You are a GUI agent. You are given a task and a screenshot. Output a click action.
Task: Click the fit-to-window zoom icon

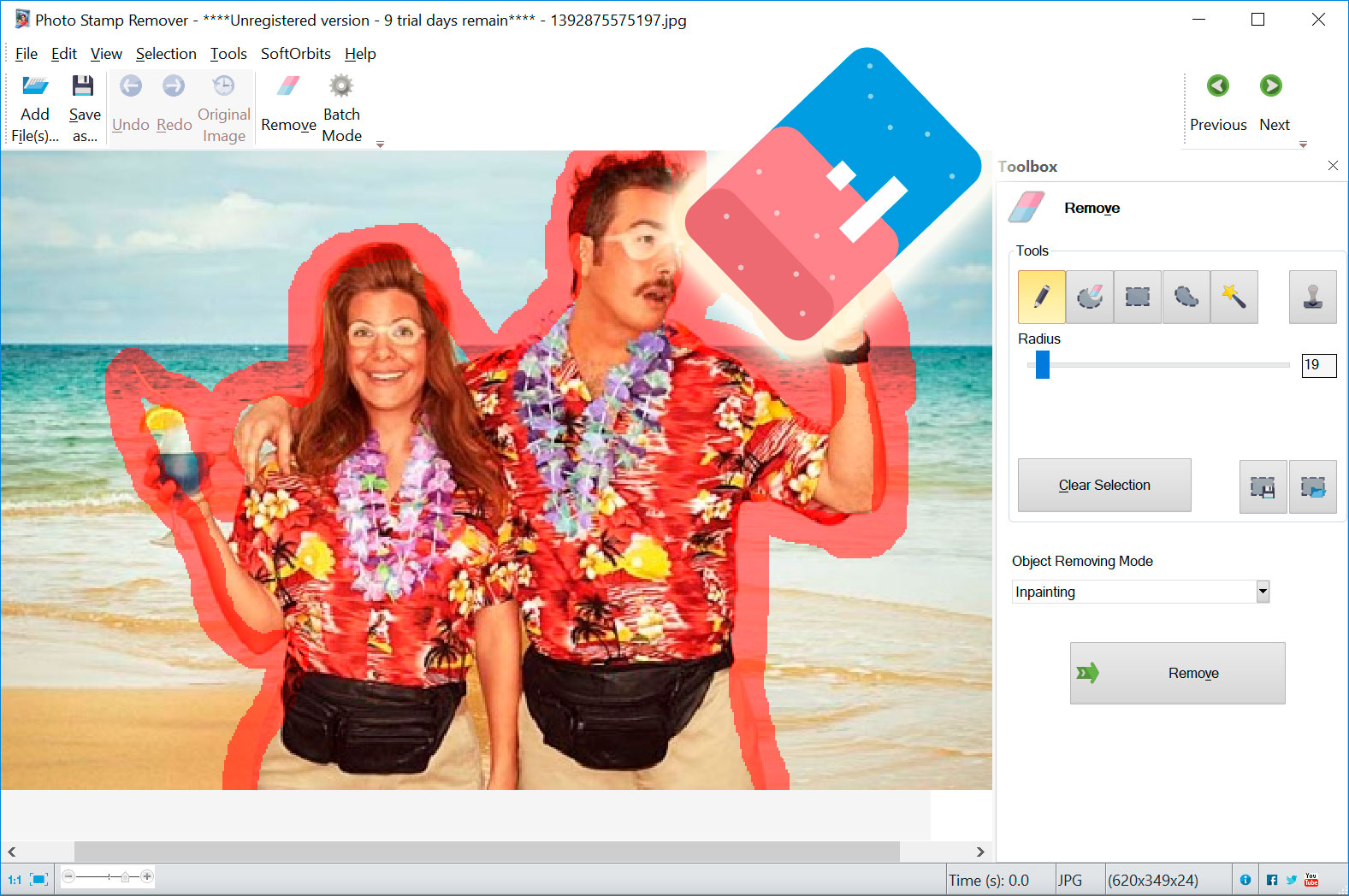point(38,880)
